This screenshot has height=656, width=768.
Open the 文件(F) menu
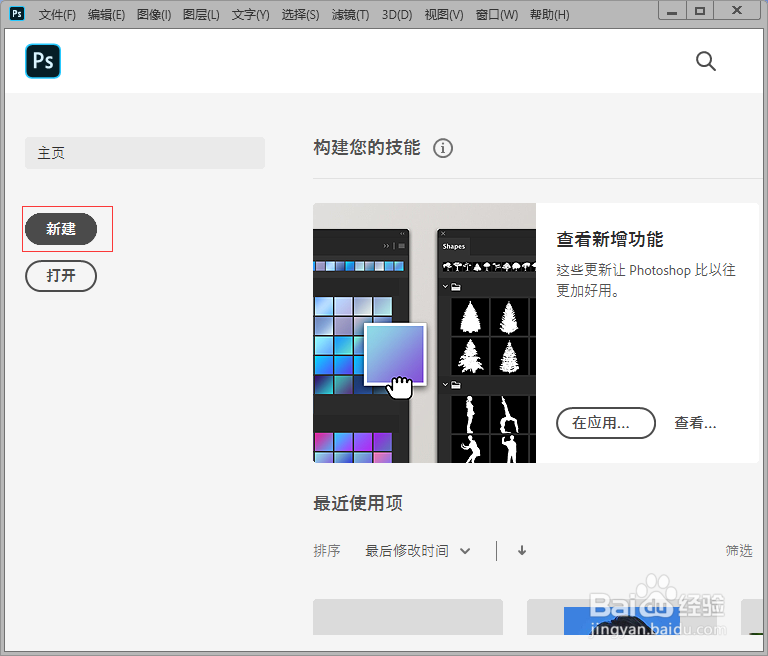tap(57, 15)
